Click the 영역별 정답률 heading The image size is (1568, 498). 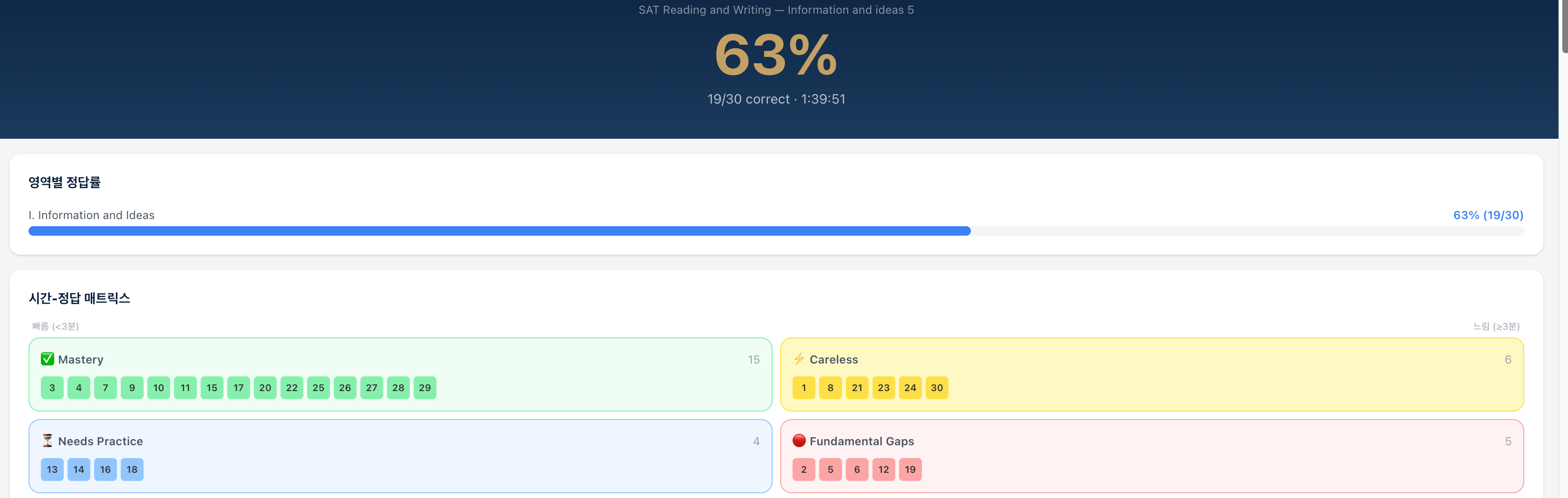coord(65,182)
